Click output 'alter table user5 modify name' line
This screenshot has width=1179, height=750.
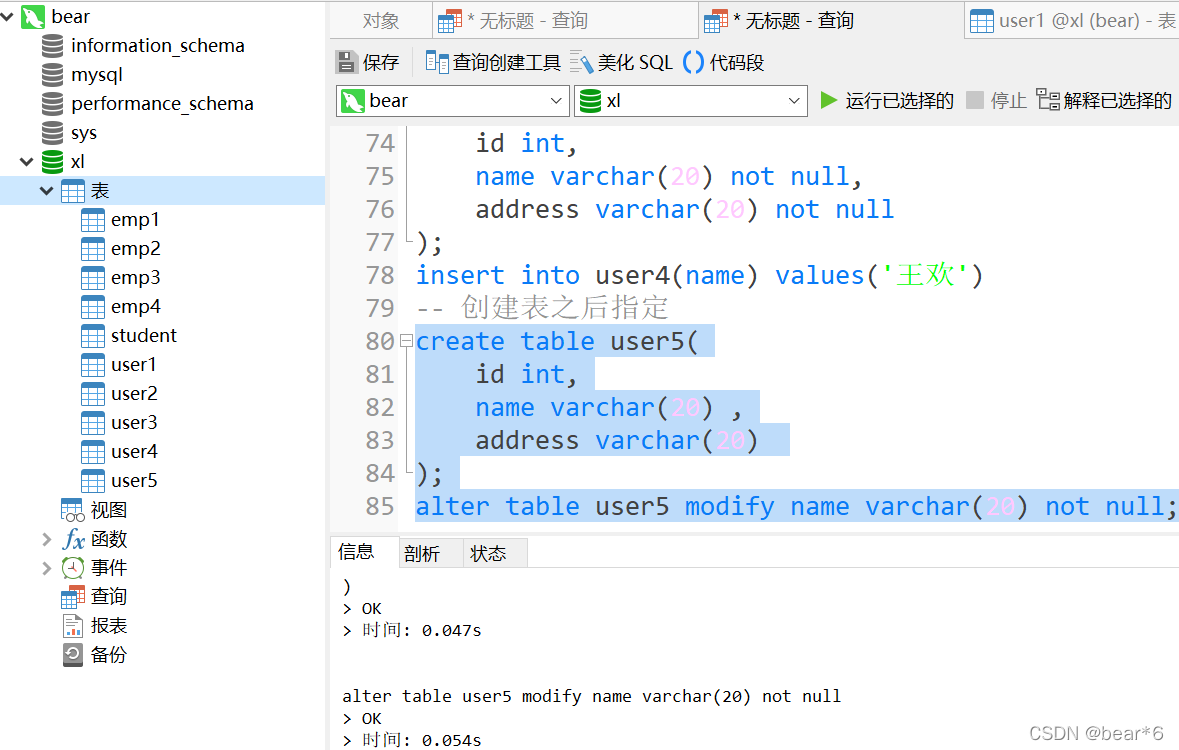(x=591, y=697)
